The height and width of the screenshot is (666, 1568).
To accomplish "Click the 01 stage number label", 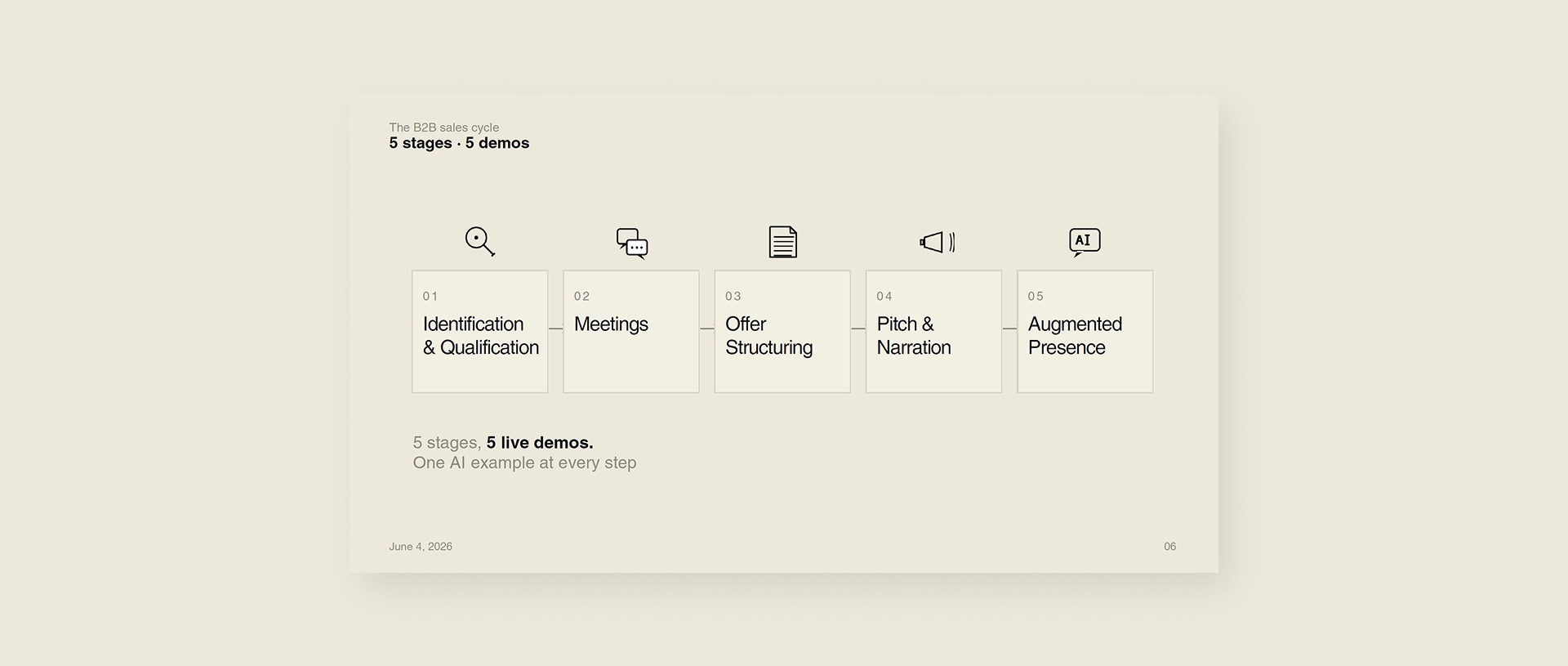I will coord(430,296).
